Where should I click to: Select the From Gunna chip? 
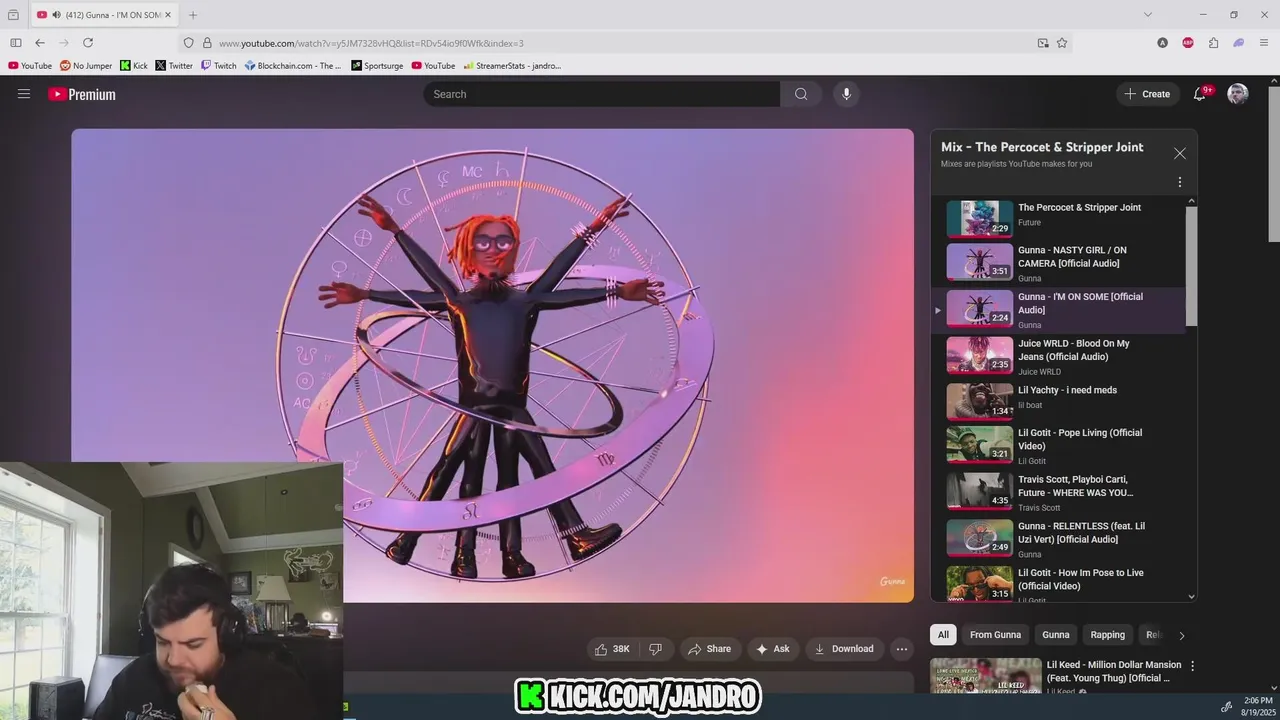tap(995, 635)
